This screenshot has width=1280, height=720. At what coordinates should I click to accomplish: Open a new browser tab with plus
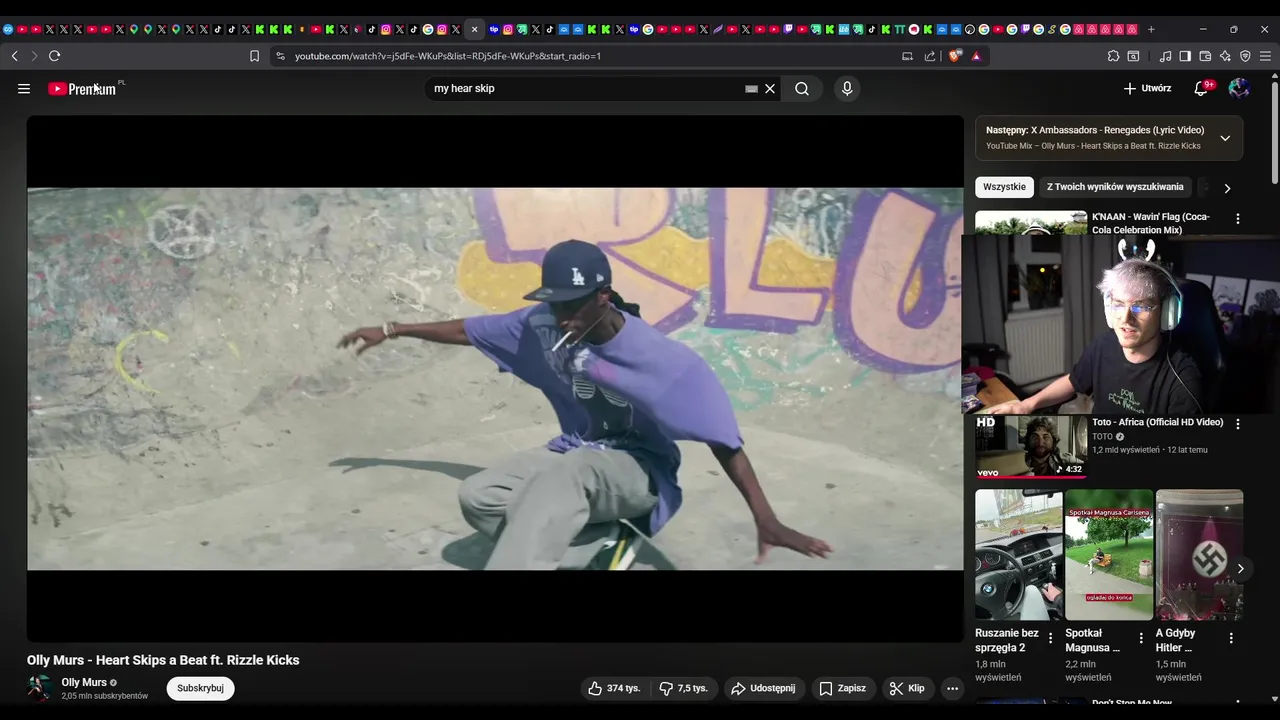click(x=1151, y=29)
